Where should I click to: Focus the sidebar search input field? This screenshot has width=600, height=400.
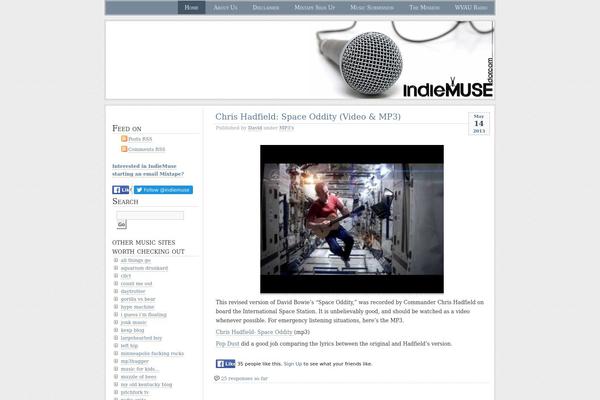click(x=150, y=216)
